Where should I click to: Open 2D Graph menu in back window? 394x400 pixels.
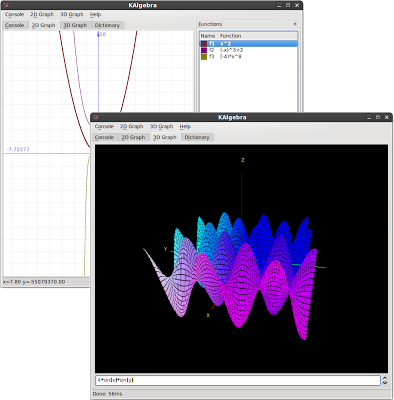[42, 14]
